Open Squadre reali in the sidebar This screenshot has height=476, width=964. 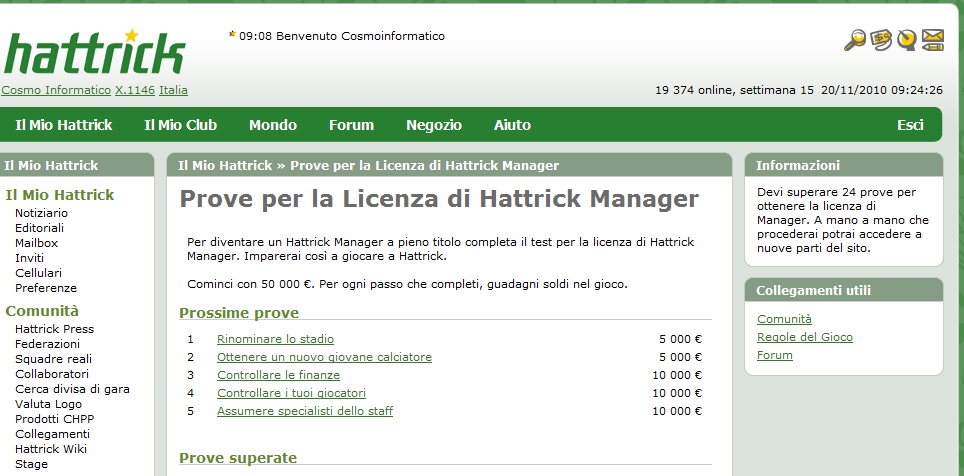(x=53, y=359)
